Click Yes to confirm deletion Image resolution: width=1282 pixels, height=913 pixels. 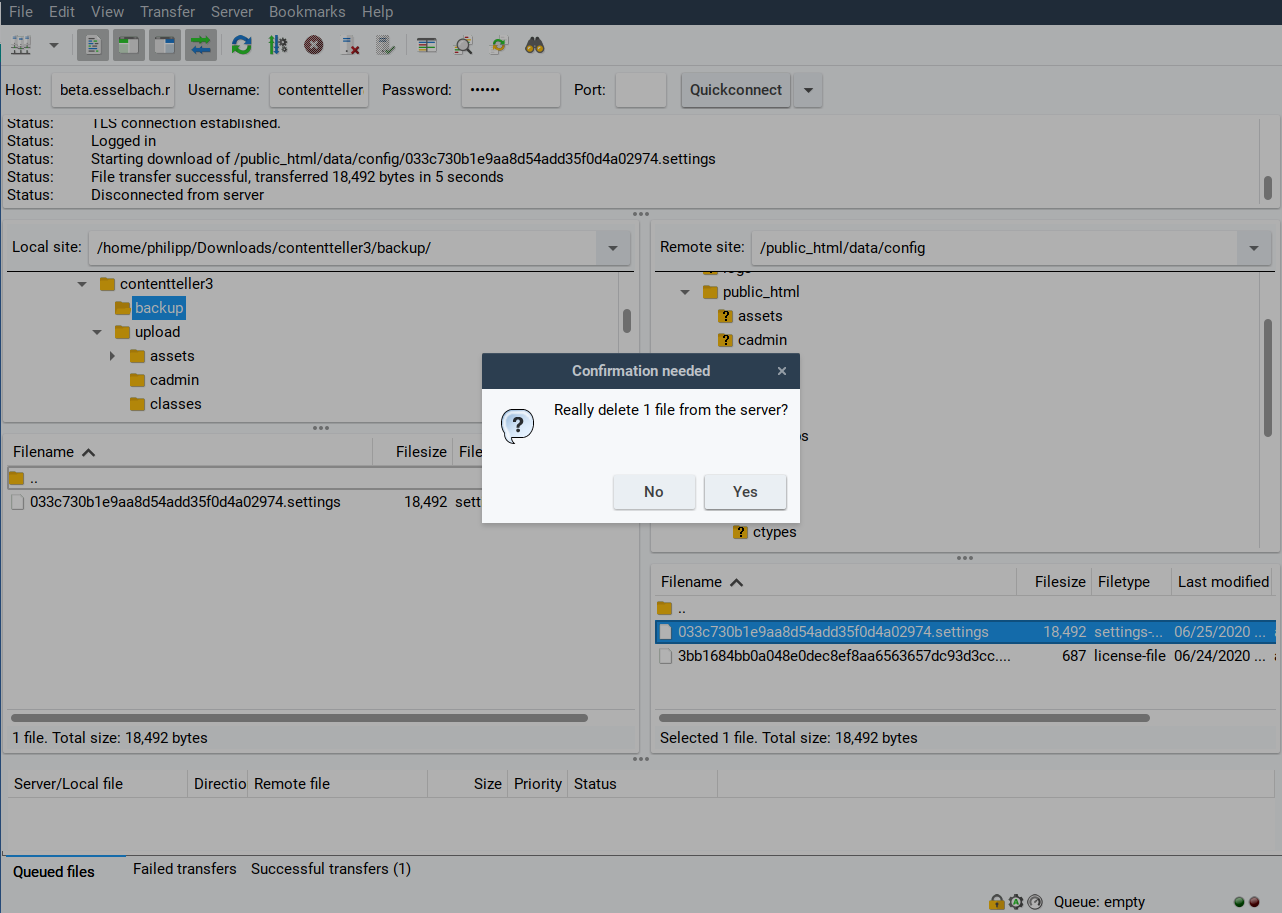(x=745, y=492)
